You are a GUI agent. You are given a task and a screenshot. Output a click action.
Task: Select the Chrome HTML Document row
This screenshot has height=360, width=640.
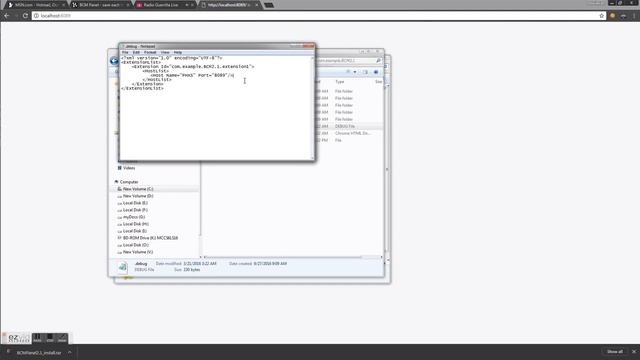point(349,133)
